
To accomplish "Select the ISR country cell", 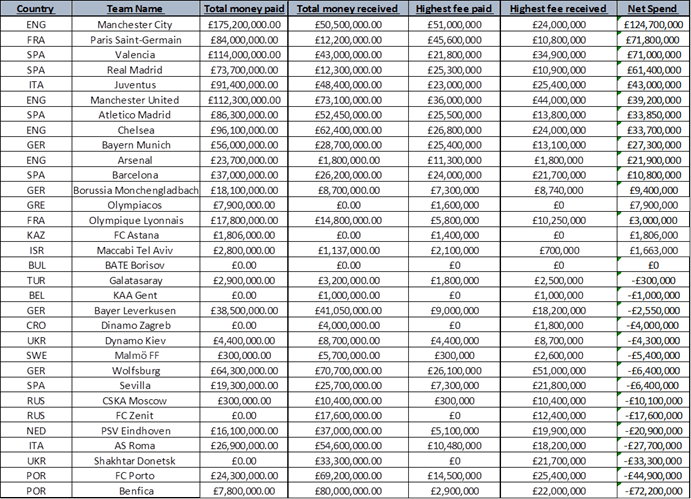I will (x=36, y=250).
